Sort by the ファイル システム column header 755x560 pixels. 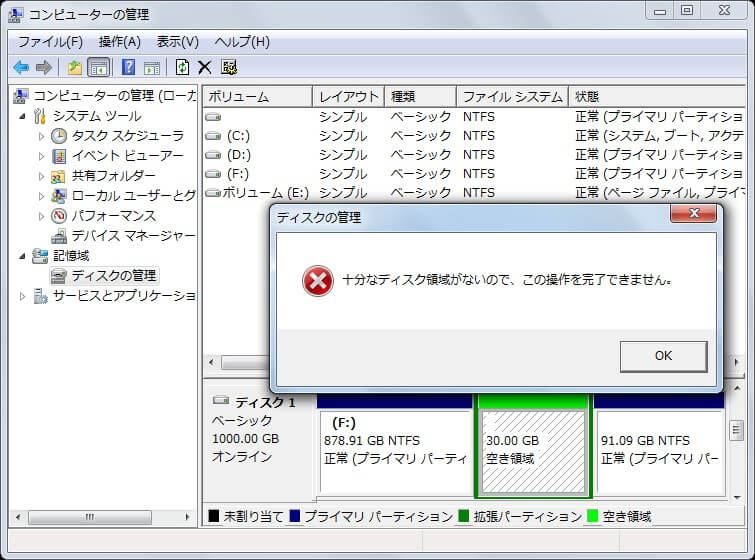coord(512,97)
